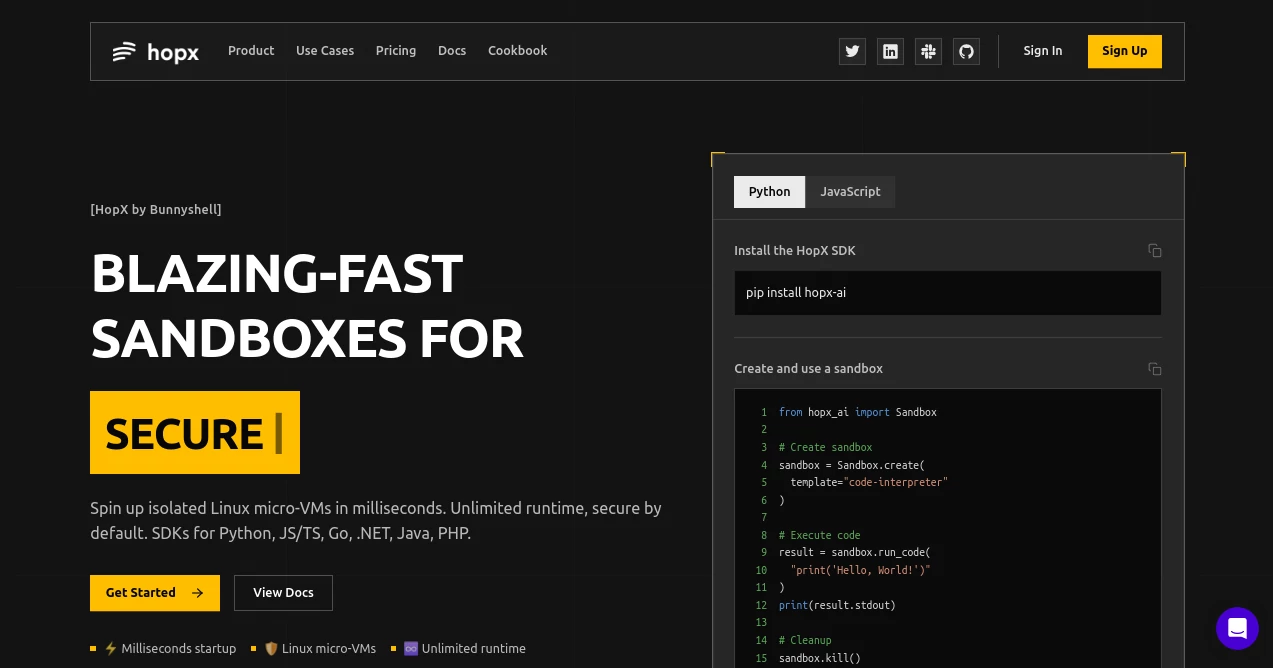Open the Product menu

pyautogui.click(x=251, y=51)
